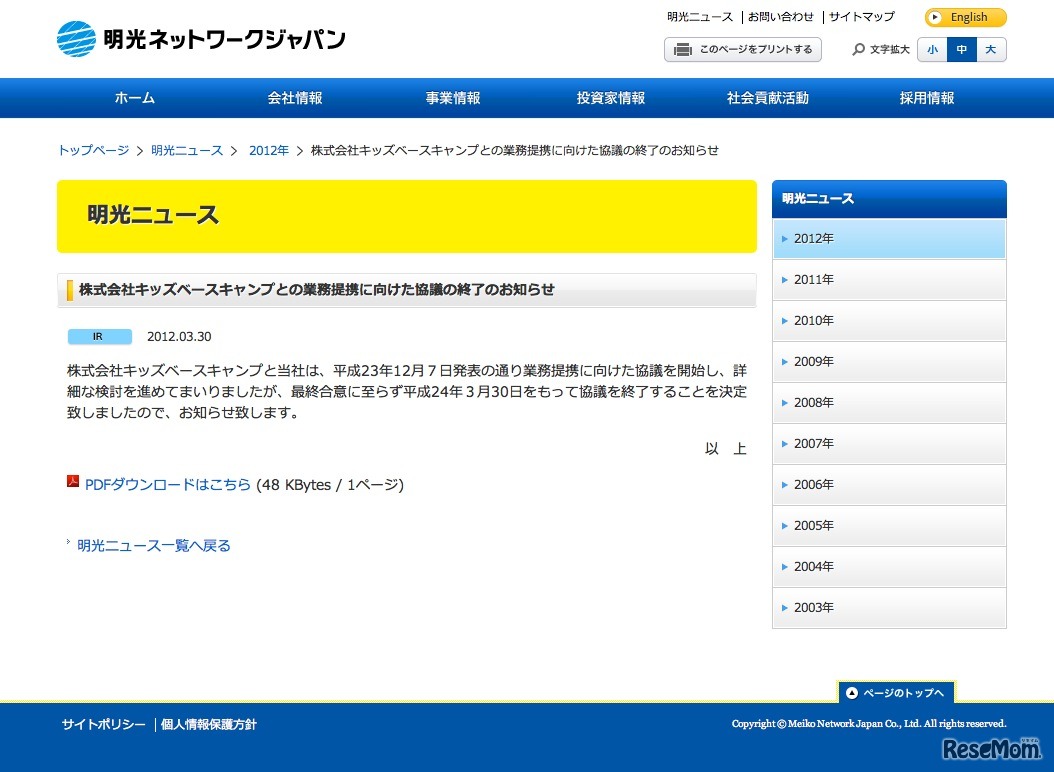Switch text size to 小
The image size is (1054, 772).
click(x=932, y=49)
